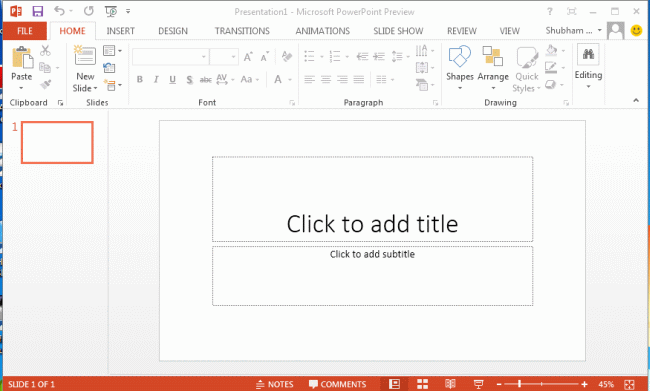
Task: Click the Copy icon
Action: pos(45,68)
